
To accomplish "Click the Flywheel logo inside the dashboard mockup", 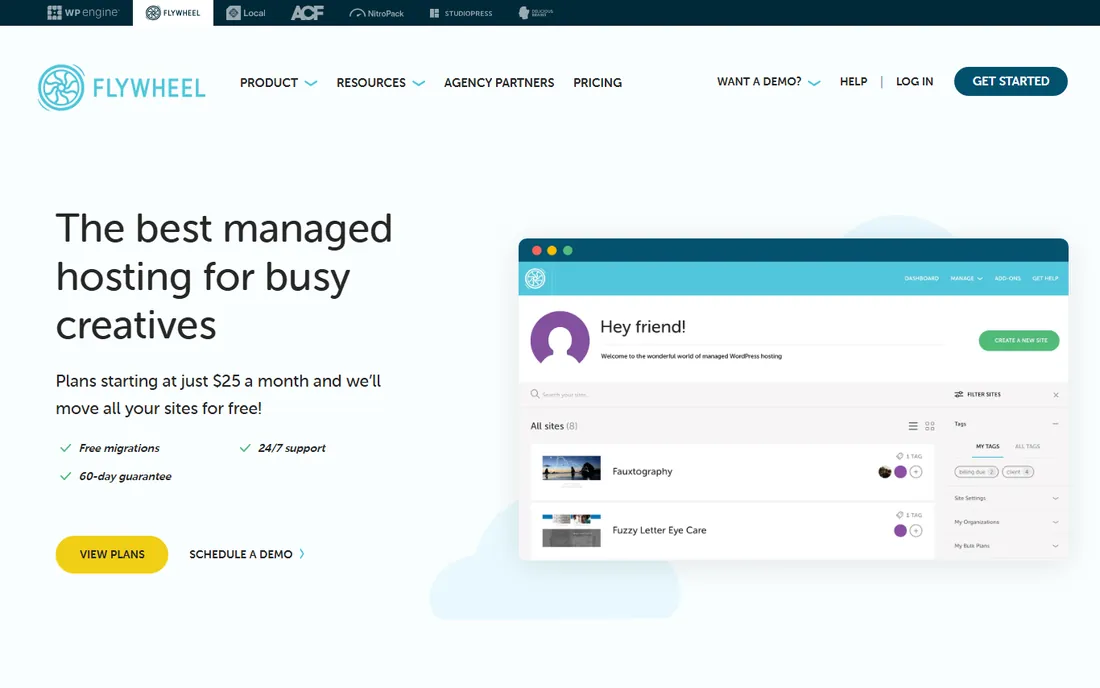I will tap(535, 278).
